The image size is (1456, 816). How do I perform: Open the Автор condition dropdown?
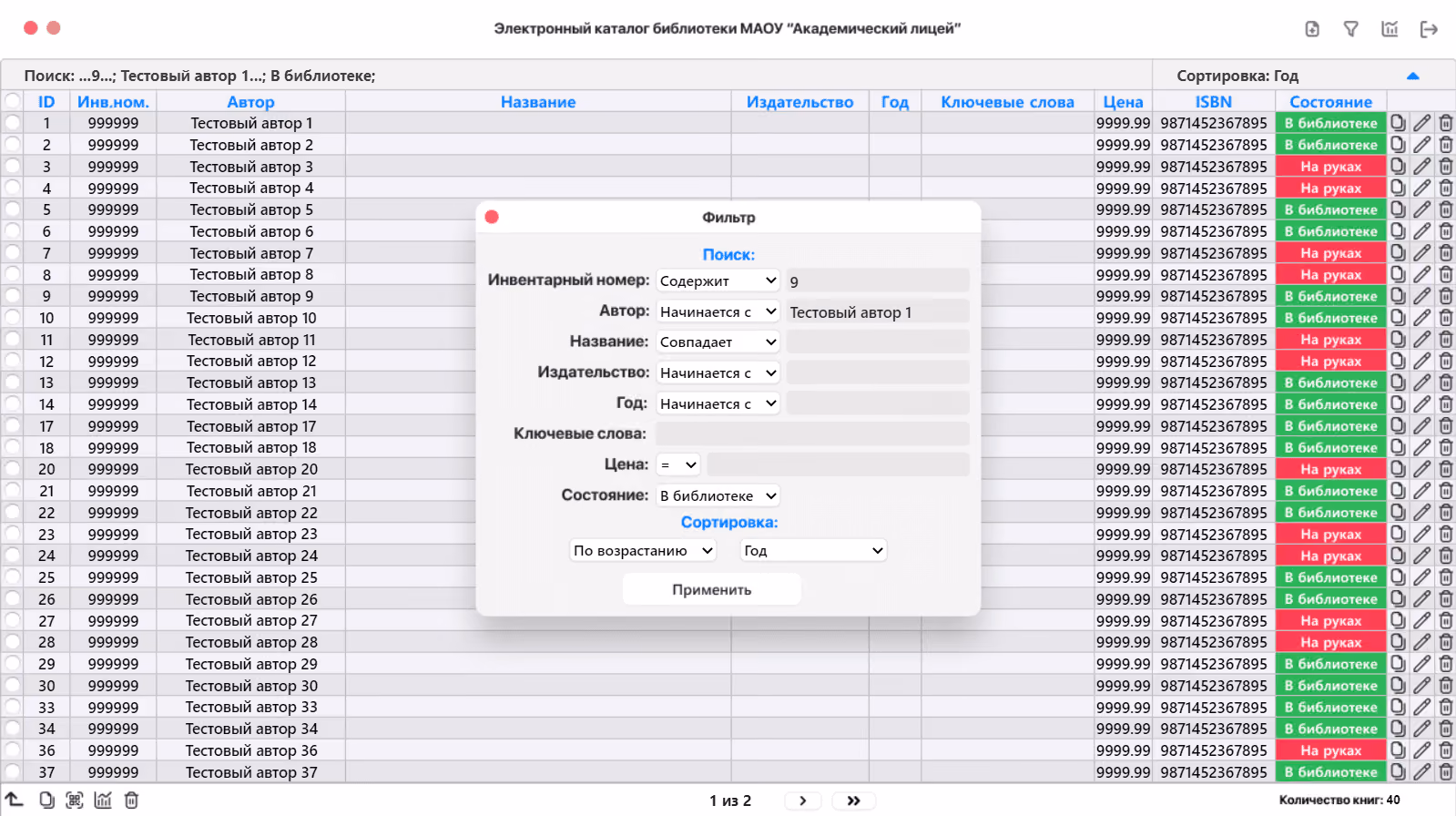(x=718, y=311)
